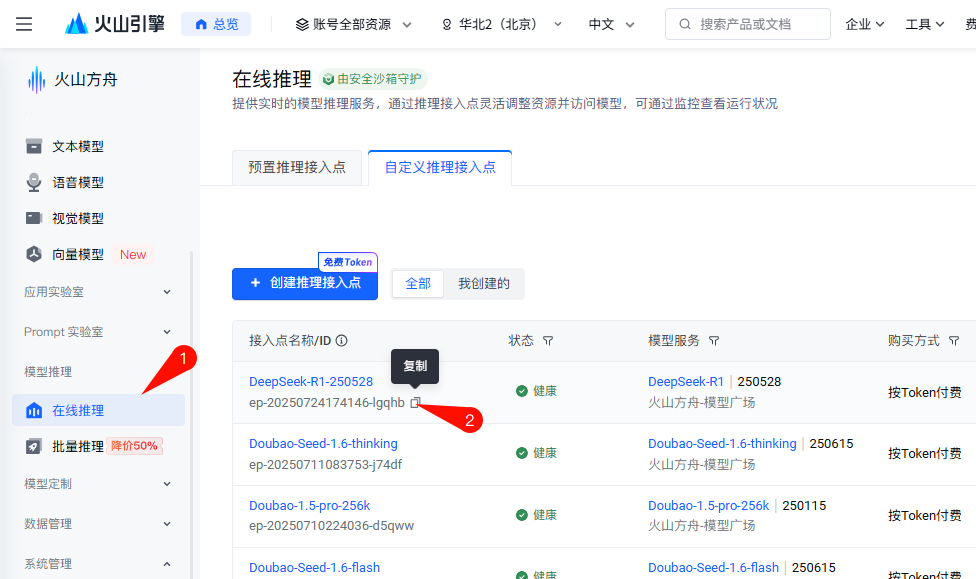Open the 工具 menu
Screen dimensions: 976x579
click(924, 24)
